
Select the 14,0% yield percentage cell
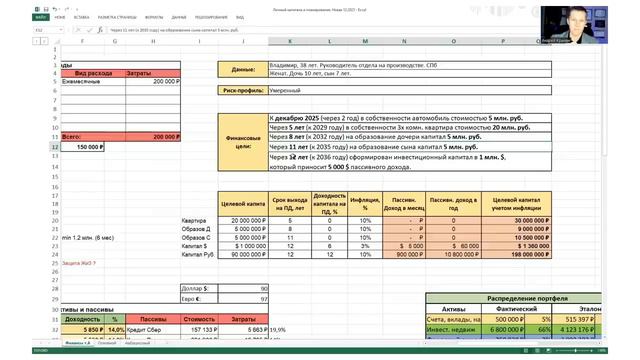(115, 329)
